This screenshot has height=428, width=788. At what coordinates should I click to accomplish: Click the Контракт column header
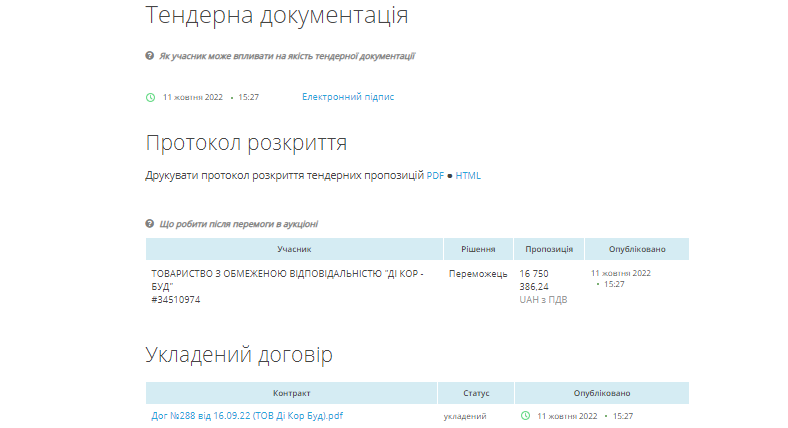pos(291,393)
